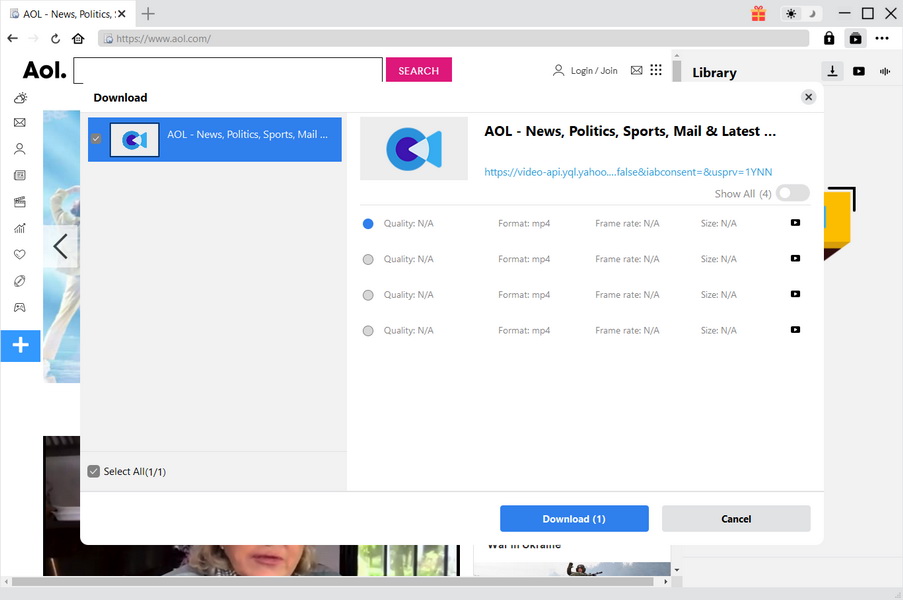Click the gift box icon in title bar
The height and width of the screenshot is (600, 903).
758,14
